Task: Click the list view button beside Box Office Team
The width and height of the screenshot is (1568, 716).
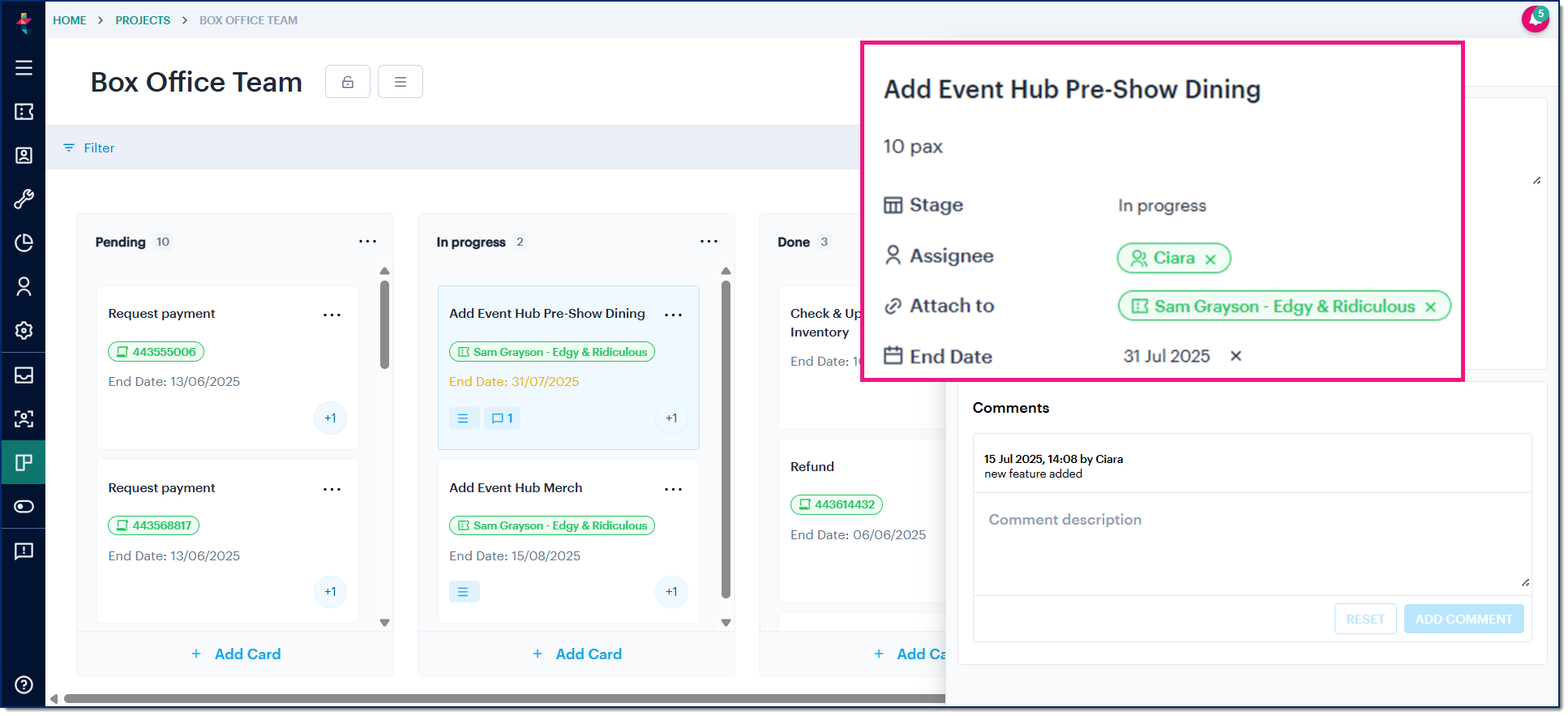Action: click(401, 82)
